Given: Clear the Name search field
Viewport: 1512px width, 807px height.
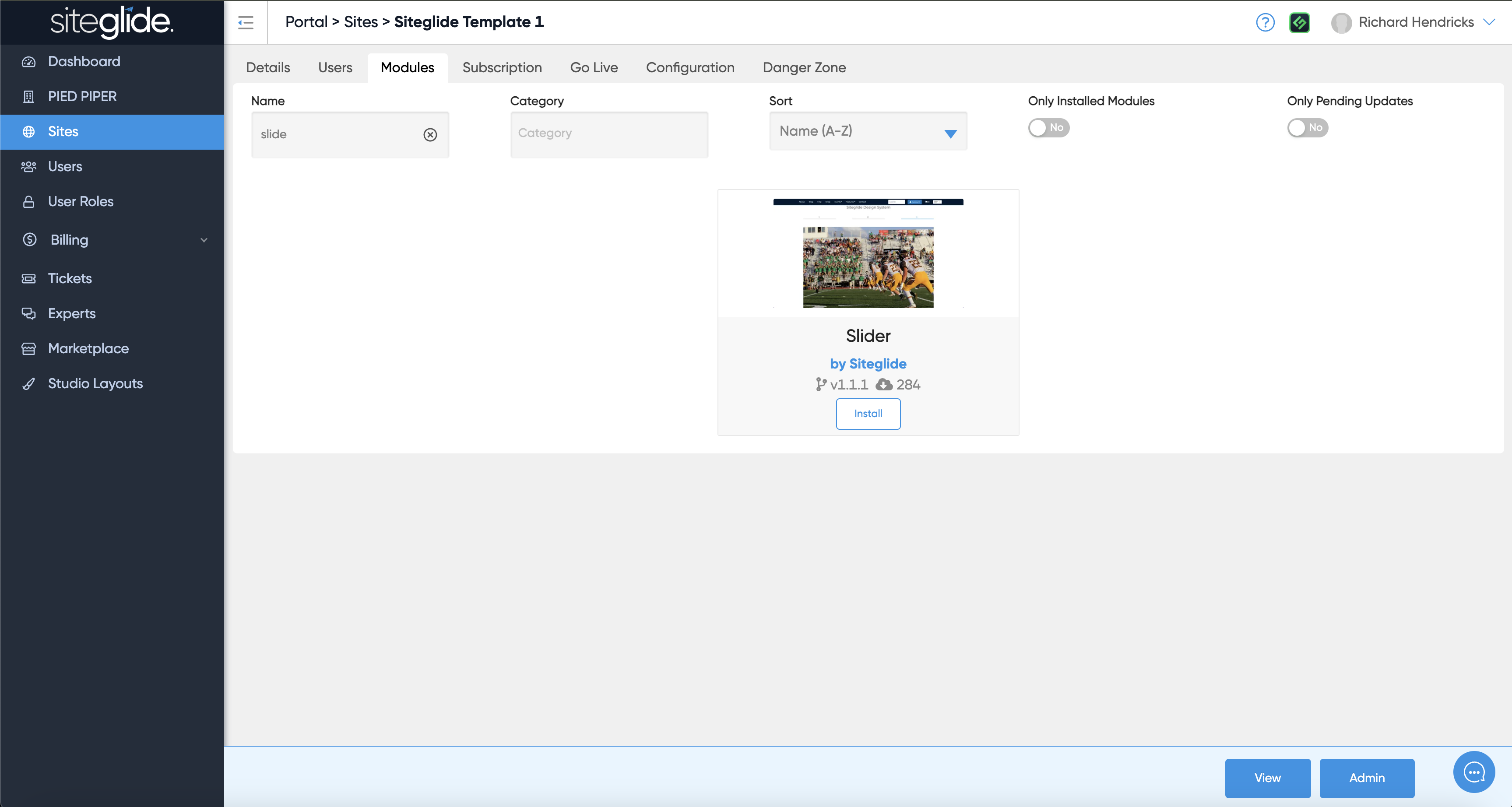Looking at the screenshot, I should coord(429,134).
